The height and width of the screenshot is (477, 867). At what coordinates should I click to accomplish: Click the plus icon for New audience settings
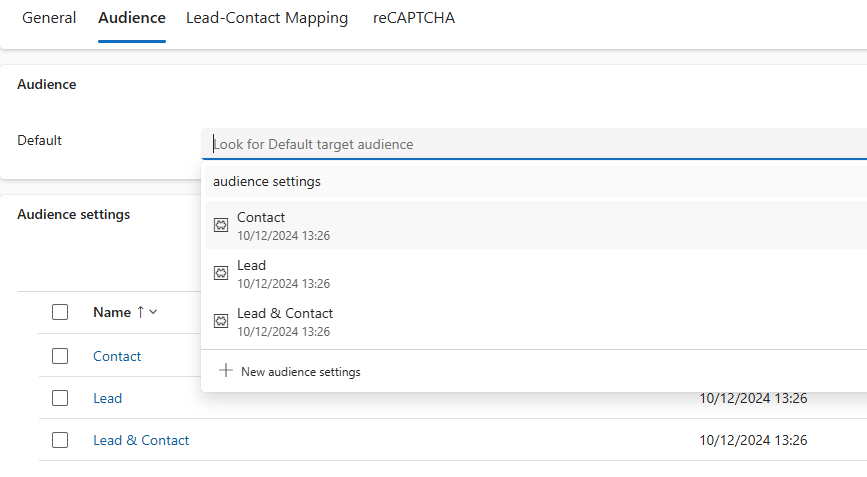coord(226,371)
